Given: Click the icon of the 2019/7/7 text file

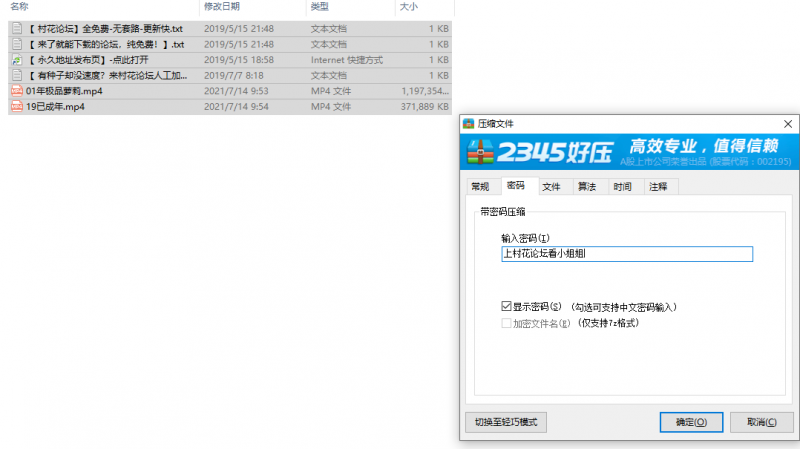Looking at the screenshot, I should [x=16, y=75].
